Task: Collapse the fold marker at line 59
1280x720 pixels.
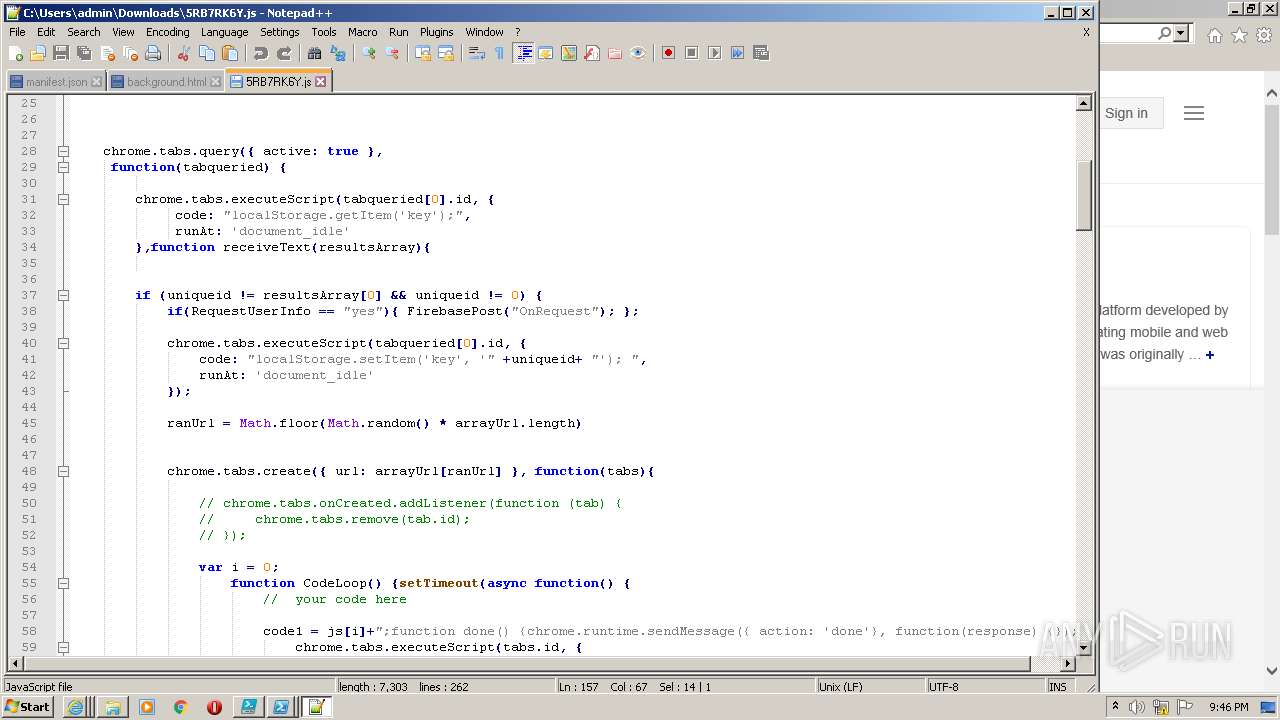Action: 63,647
